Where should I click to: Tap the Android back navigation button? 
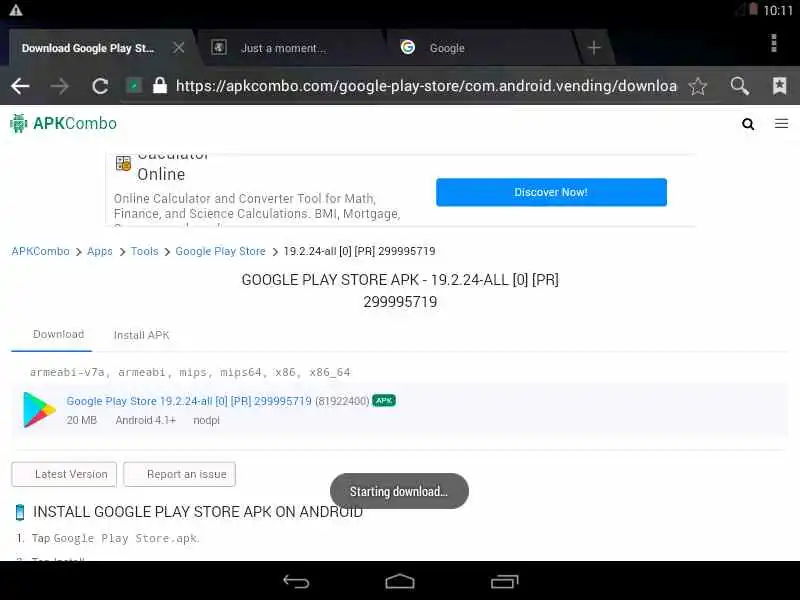296,581
